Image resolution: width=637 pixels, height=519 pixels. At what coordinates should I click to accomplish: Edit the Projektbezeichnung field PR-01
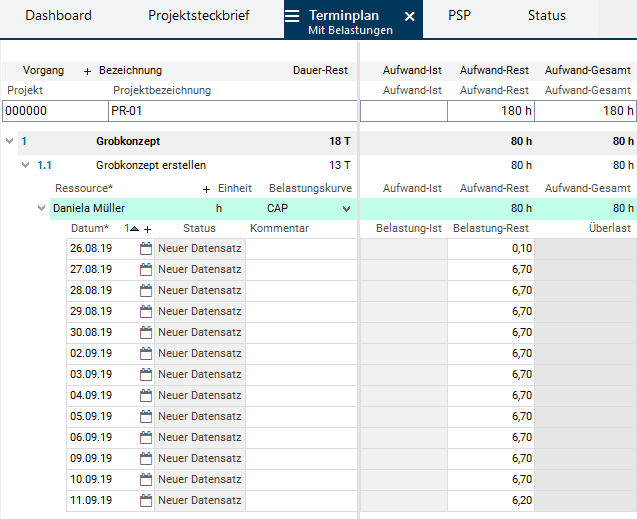point(233,111)
